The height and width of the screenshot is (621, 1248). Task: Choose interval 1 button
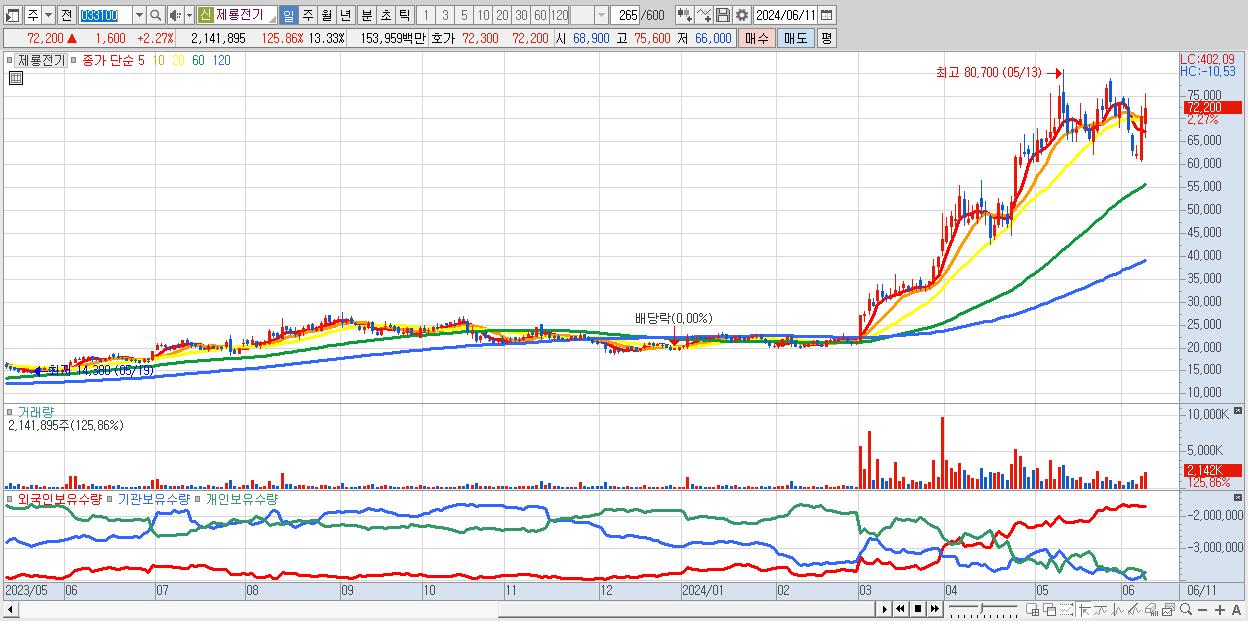click(x=426, y=15)
